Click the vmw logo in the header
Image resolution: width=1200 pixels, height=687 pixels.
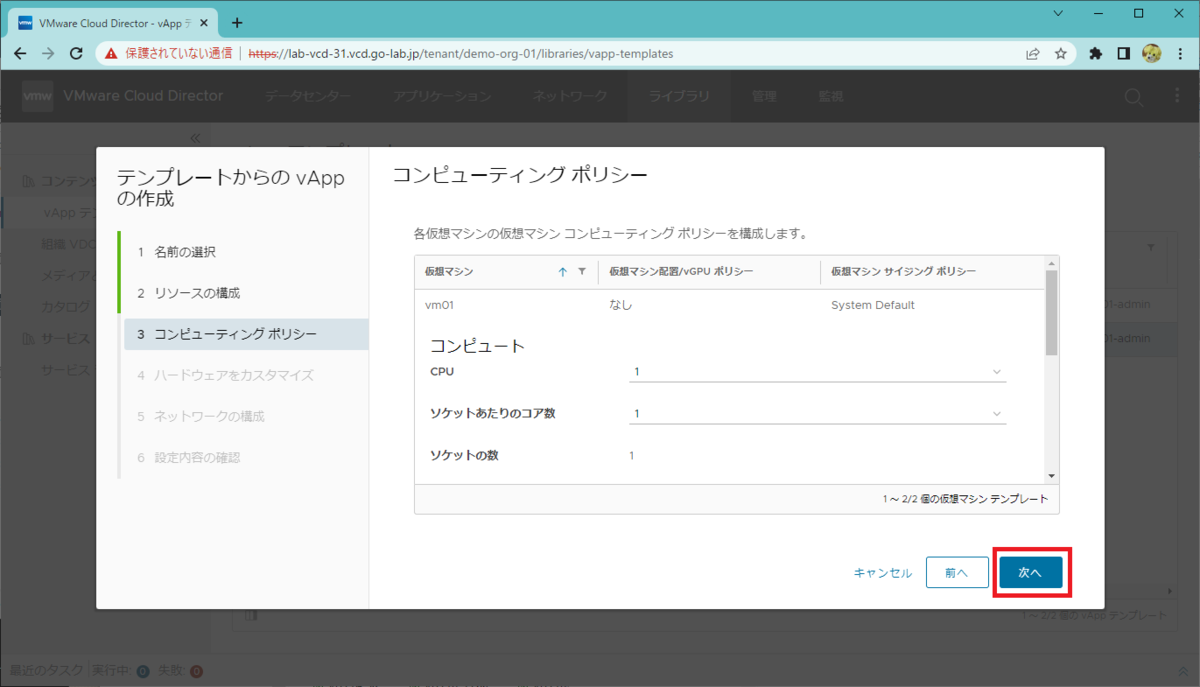pos(37,97)
